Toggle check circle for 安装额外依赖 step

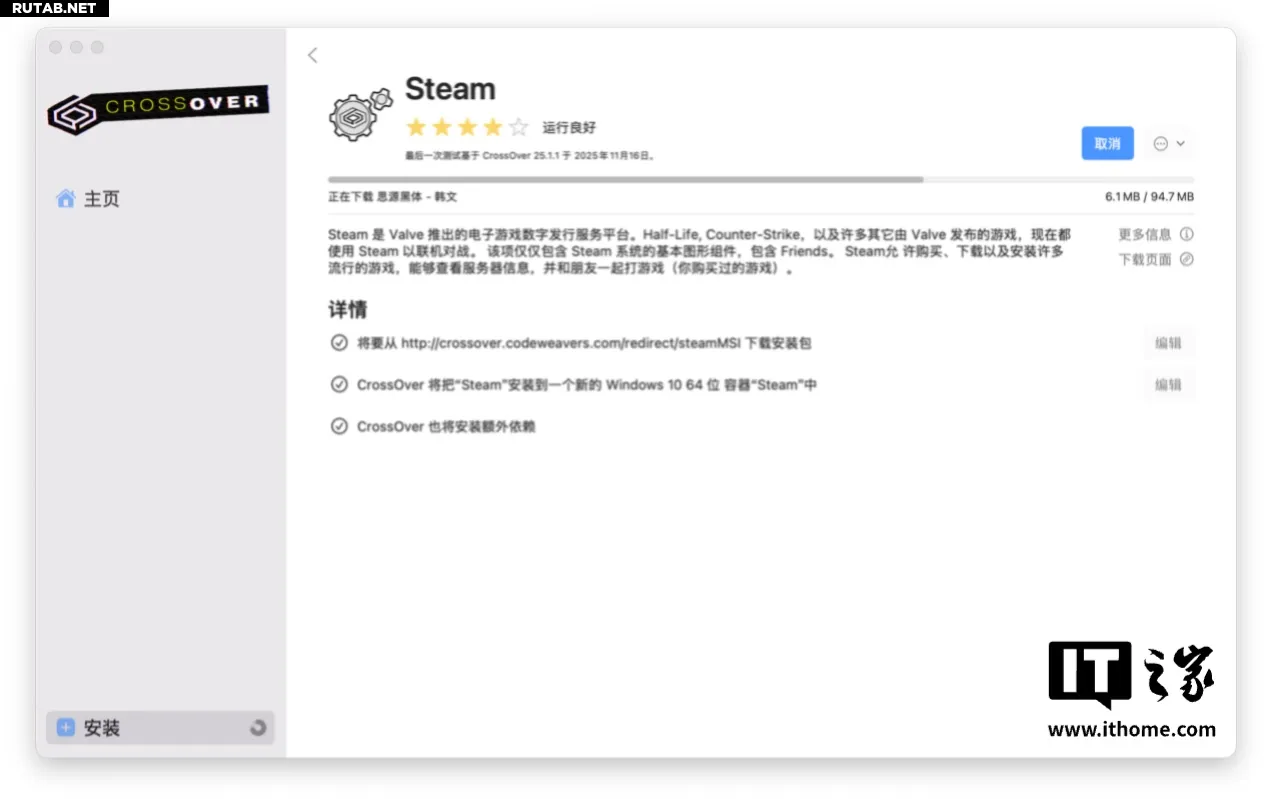339,427
